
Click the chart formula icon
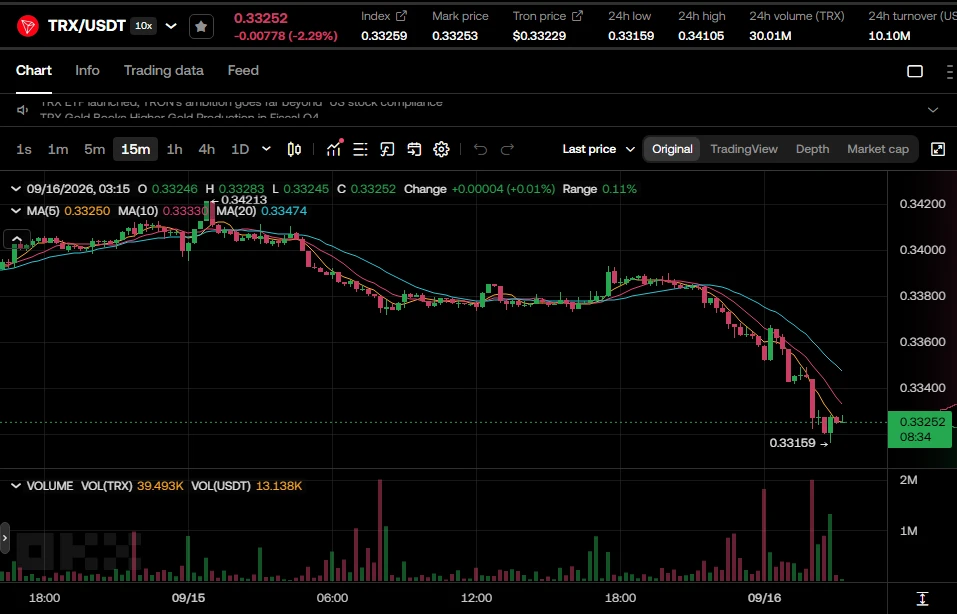pyautogui.click(x=387, y=149)
